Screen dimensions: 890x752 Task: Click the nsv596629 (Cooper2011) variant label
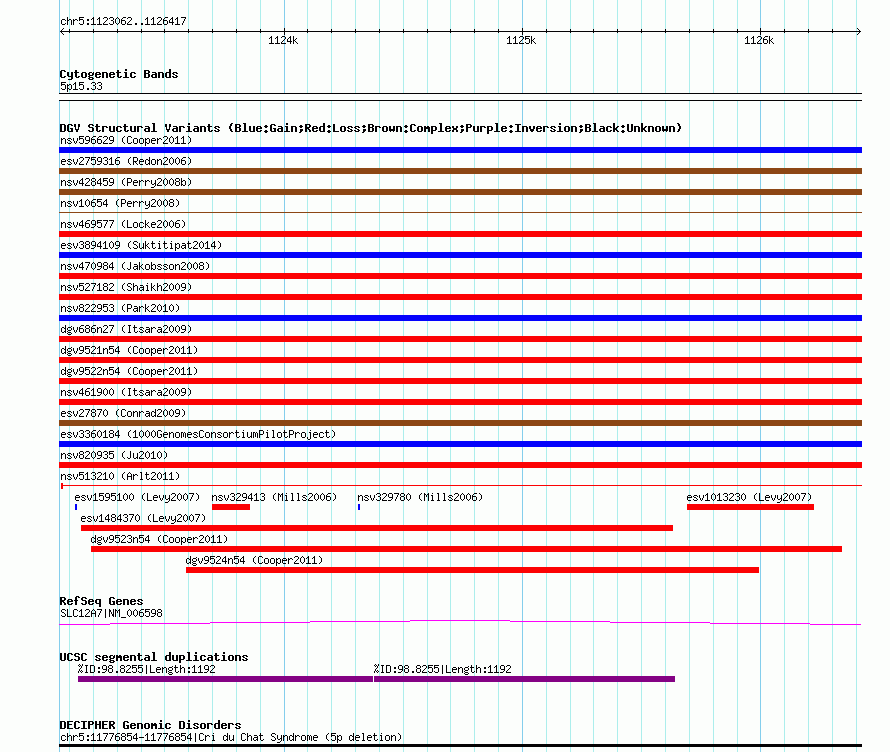pyautogui.click(x=126, y=140)
